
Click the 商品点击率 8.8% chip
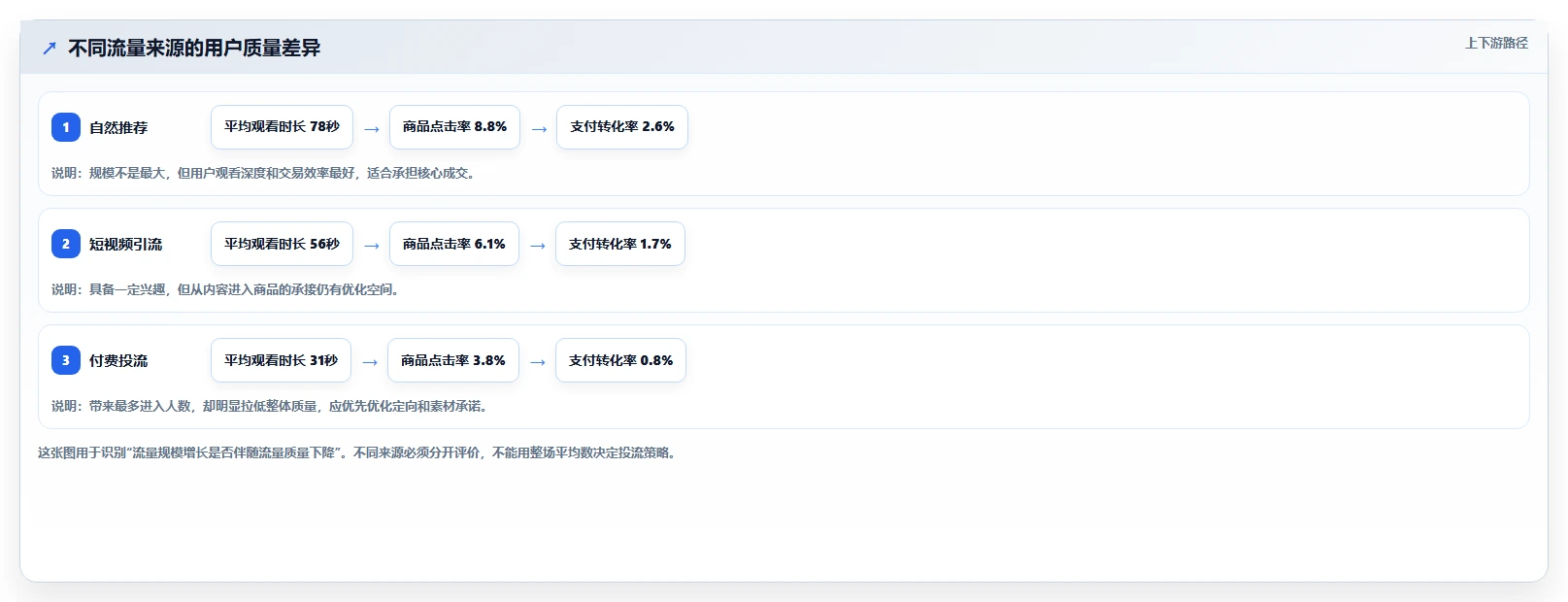pos(454,127)
